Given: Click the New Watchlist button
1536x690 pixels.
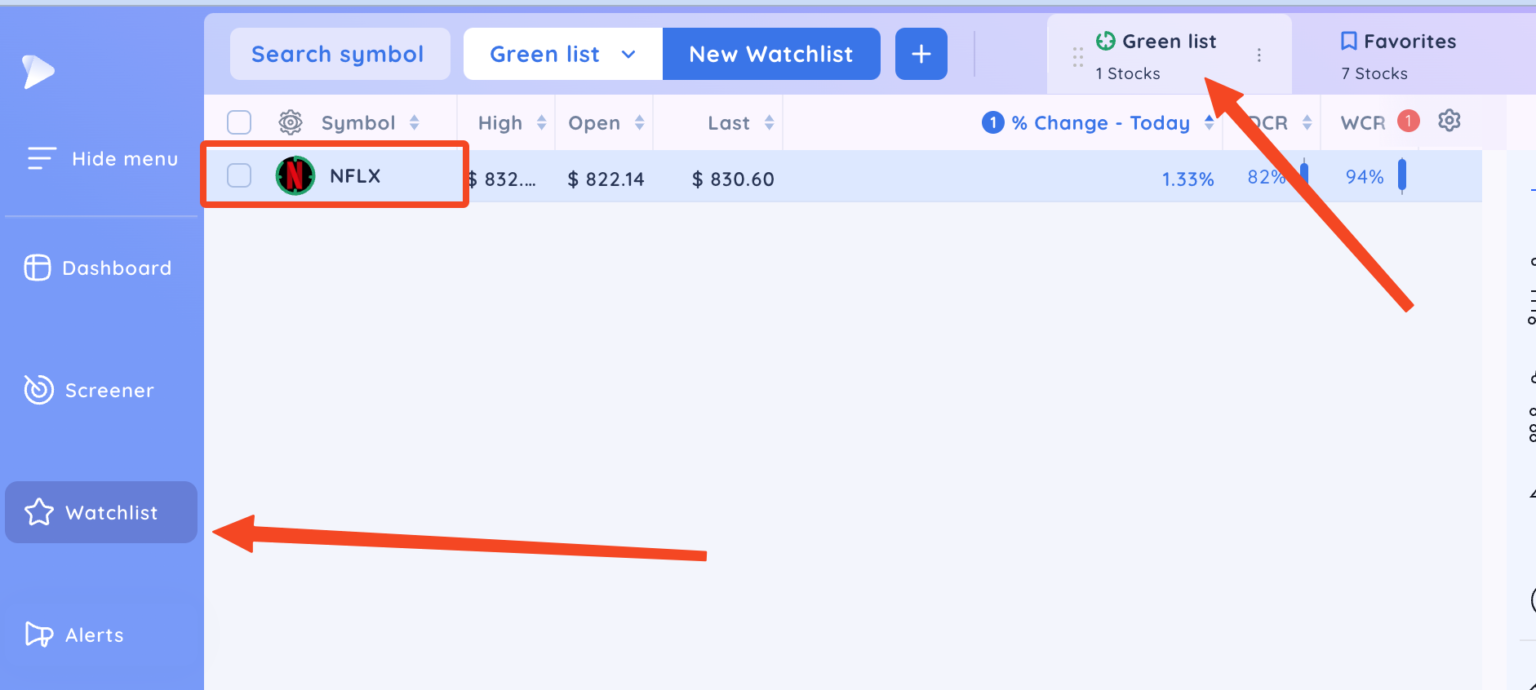Looking at the screenshot, I should pos(770,53).
